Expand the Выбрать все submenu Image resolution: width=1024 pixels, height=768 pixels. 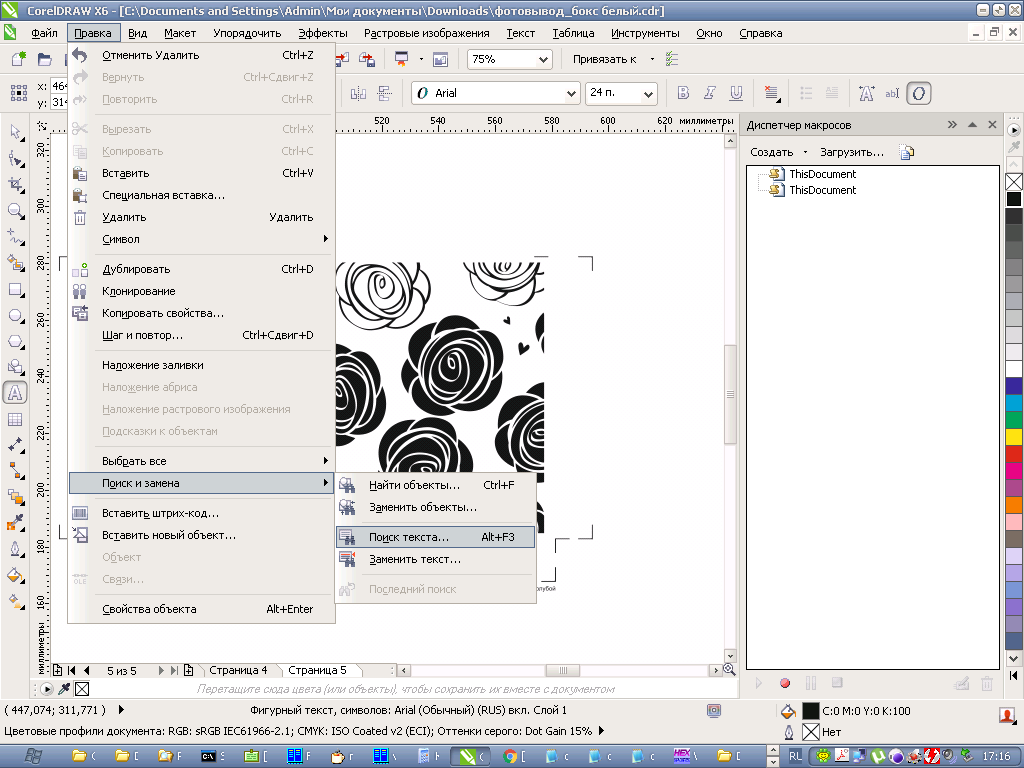click(x=202, y=461)
